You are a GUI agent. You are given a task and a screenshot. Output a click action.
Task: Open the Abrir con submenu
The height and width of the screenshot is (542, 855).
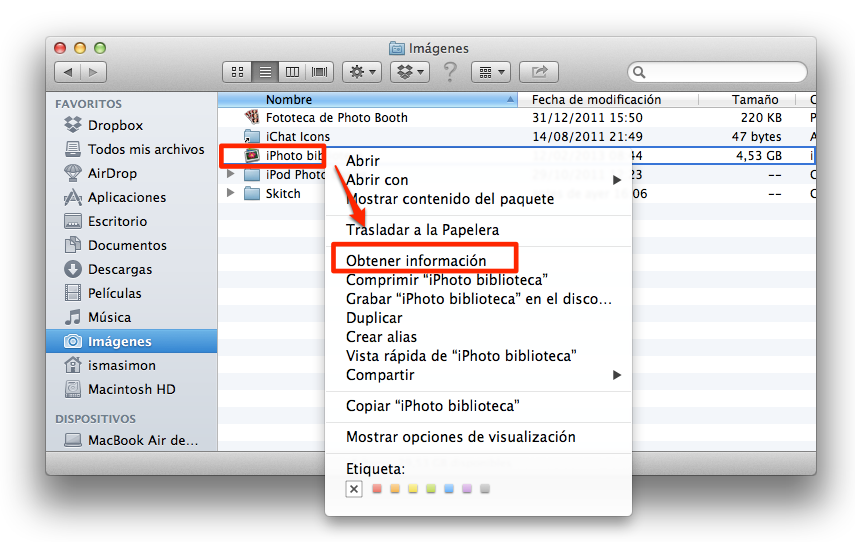(x=478, y=180)
